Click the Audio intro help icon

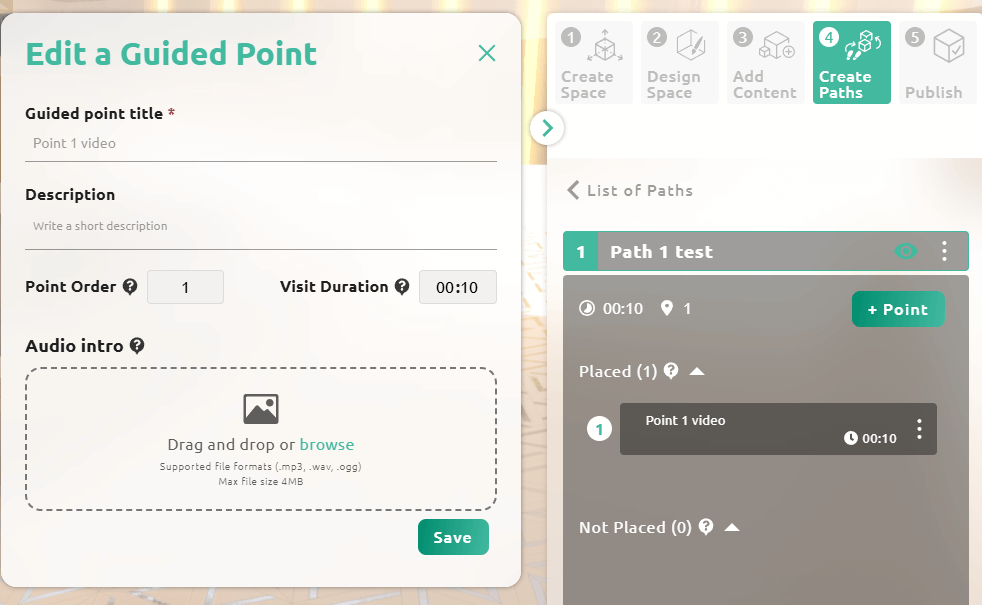pos(137,346)
